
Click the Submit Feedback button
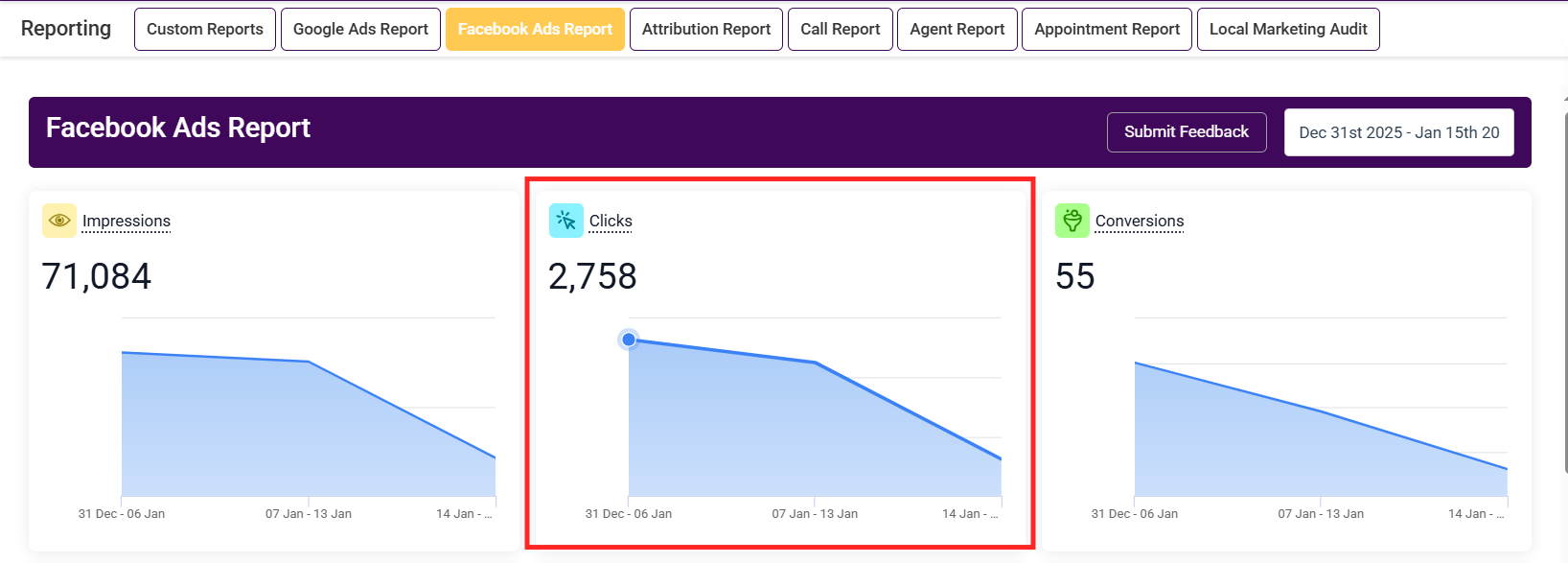[x=1187, y=132]
